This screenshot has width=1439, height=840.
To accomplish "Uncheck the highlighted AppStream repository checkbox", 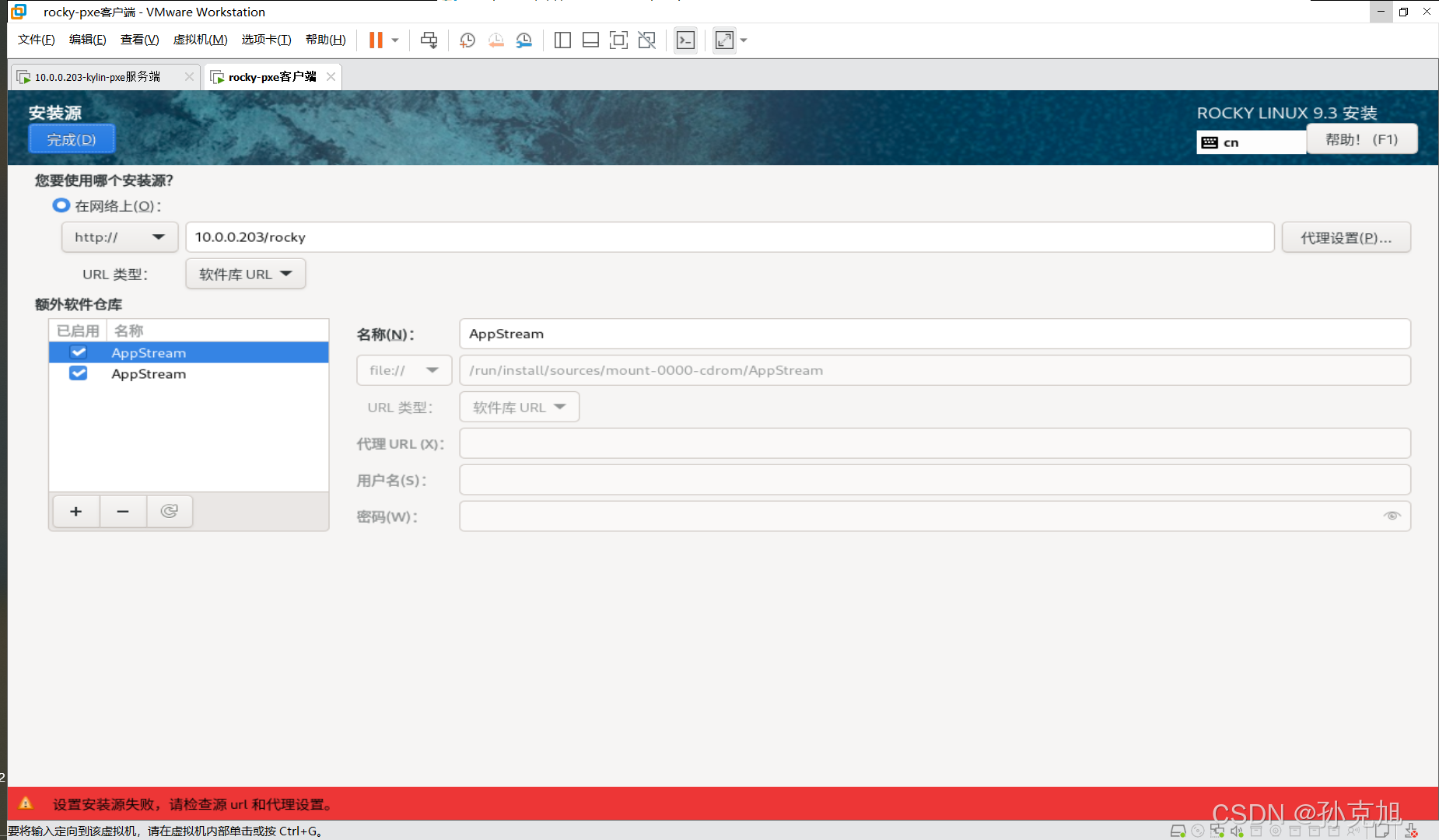I will [x=79, y=352].
